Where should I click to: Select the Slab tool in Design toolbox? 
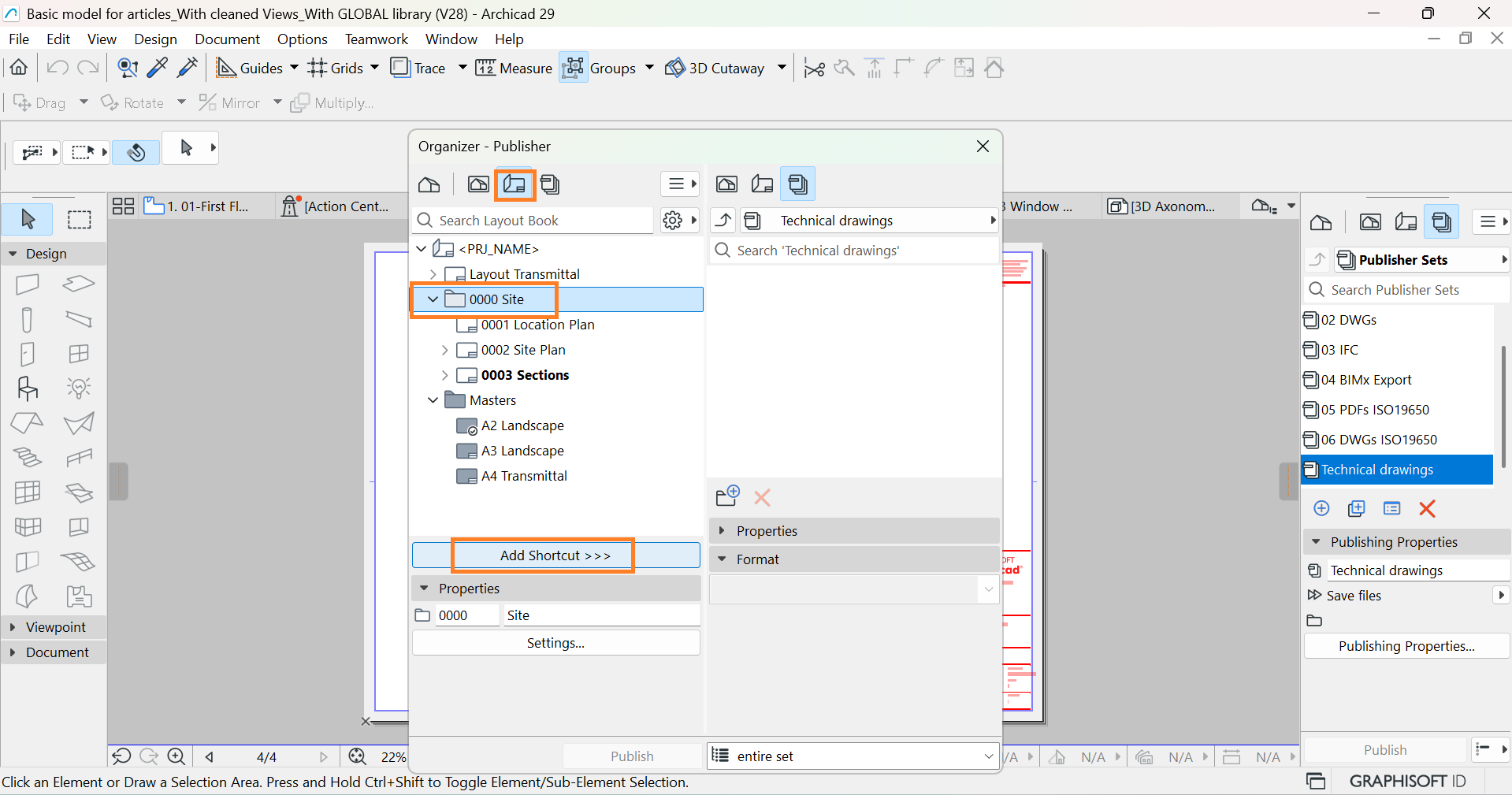coord(79,284)
